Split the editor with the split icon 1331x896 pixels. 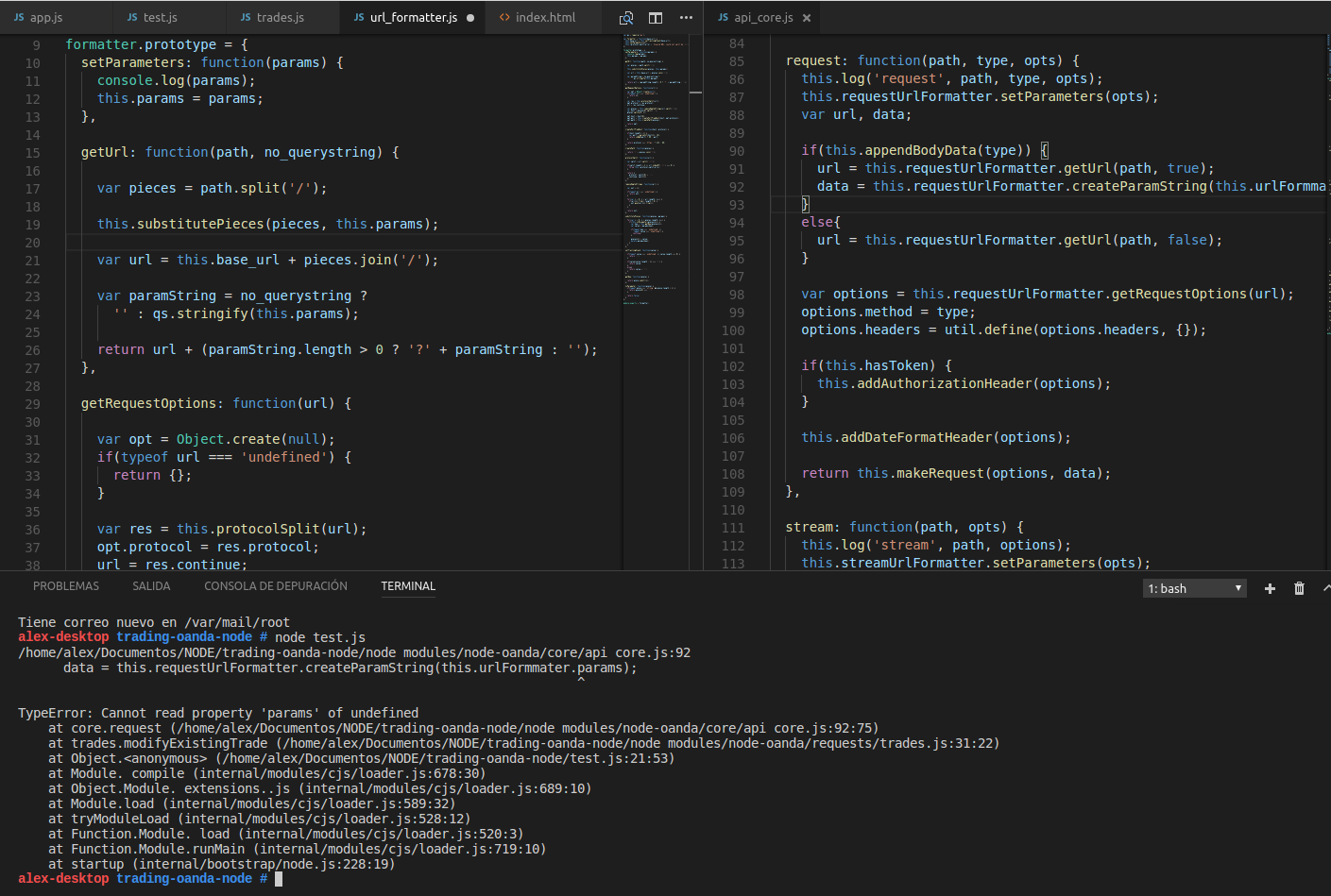[656, 18]
